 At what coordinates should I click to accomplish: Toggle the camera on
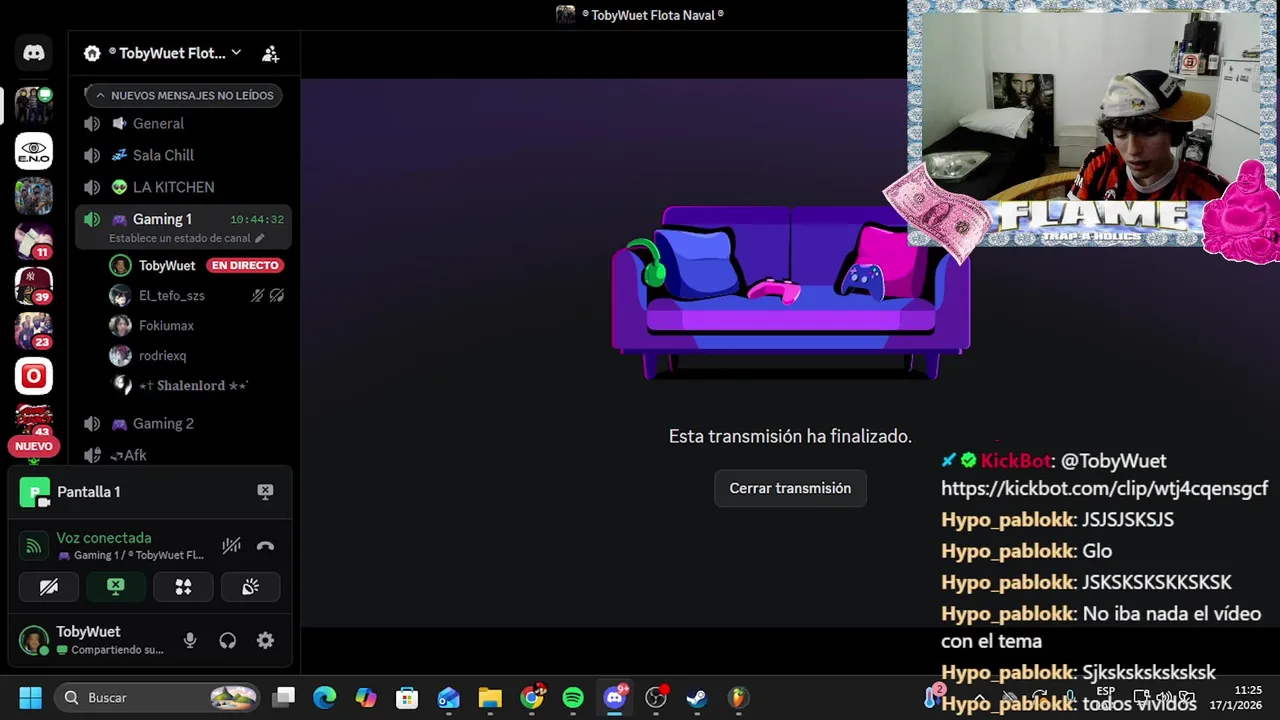point(49,587)
